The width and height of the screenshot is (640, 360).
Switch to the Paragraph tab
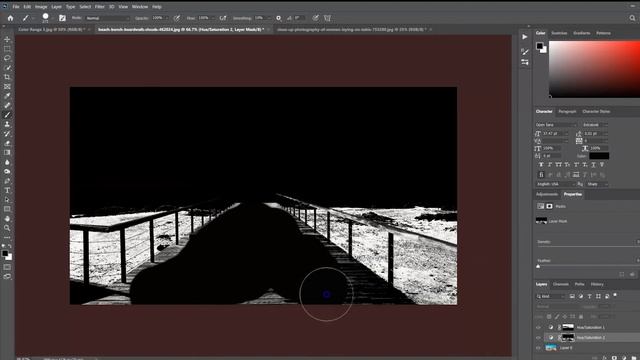(567, 111)
